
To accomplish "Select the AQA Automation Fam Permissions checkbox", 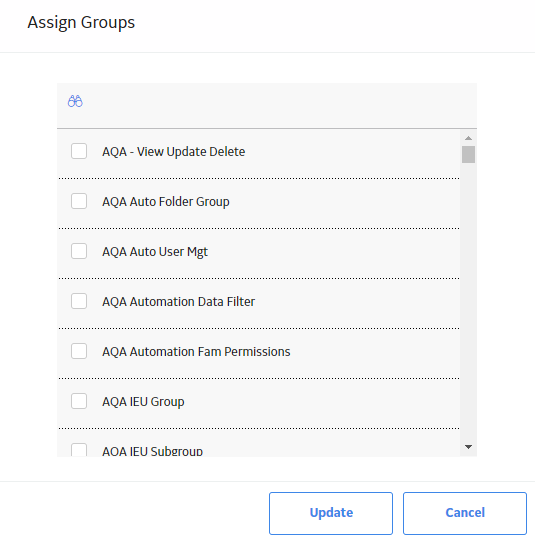I will [79, 351].
